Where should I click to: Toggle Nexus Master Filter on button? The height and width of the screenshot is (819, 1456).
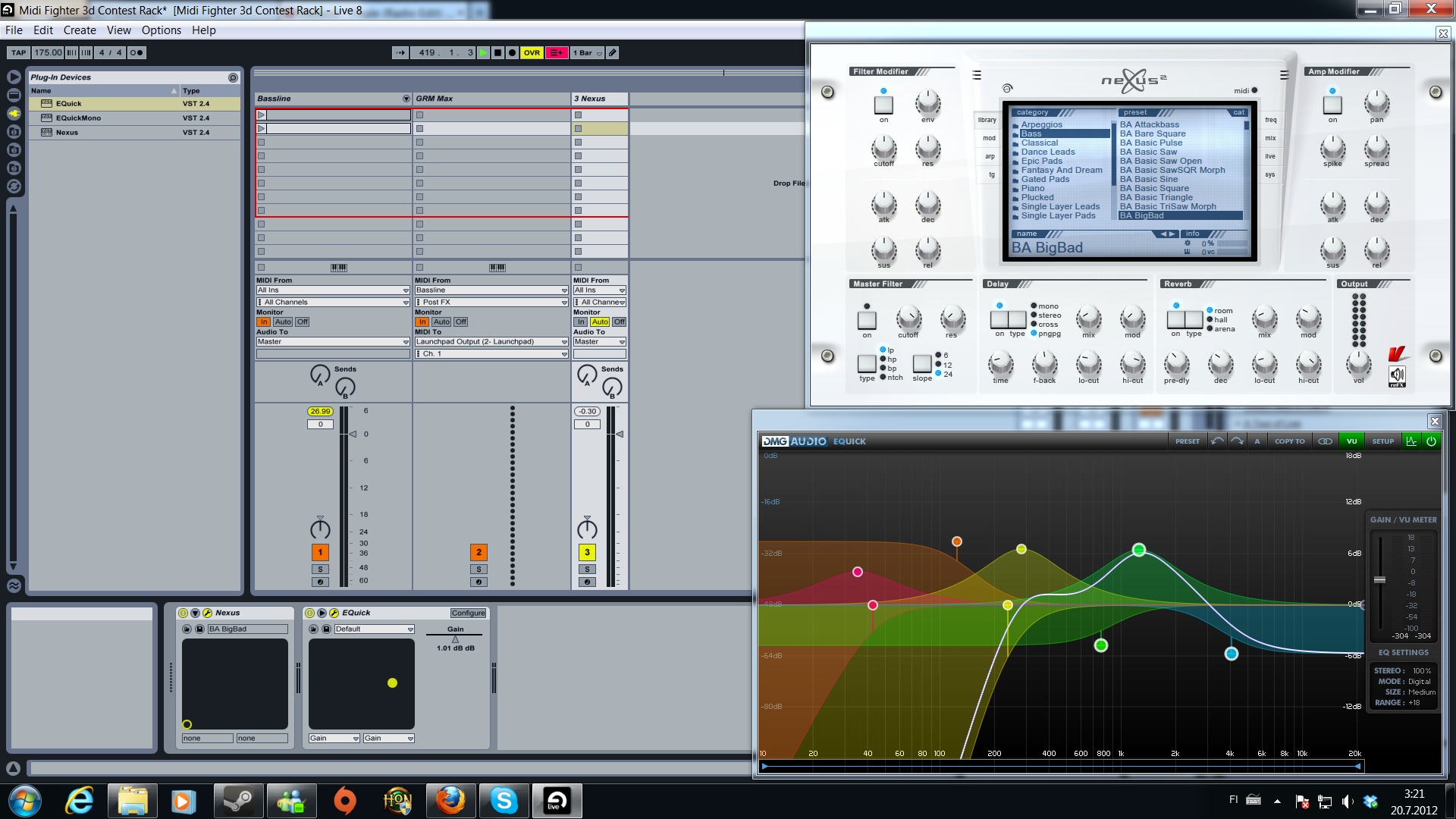click(x=867, y=320)
